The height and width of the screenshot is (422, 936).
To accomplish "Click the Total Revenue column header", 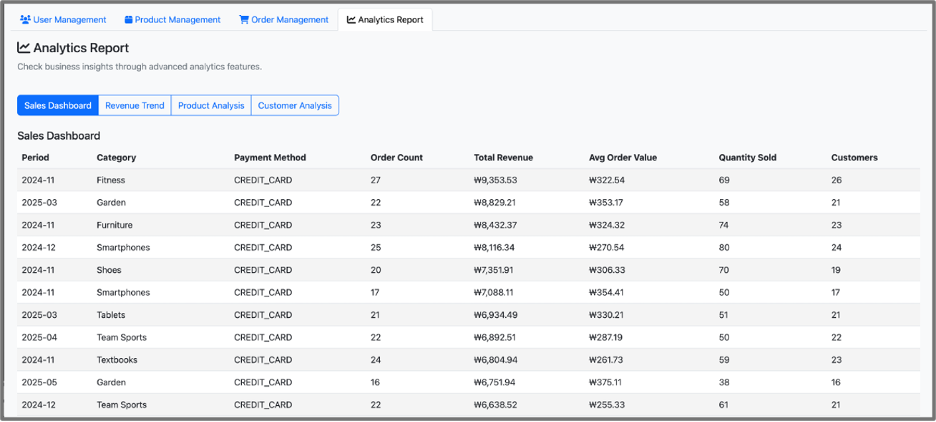I will click(503, 158).
